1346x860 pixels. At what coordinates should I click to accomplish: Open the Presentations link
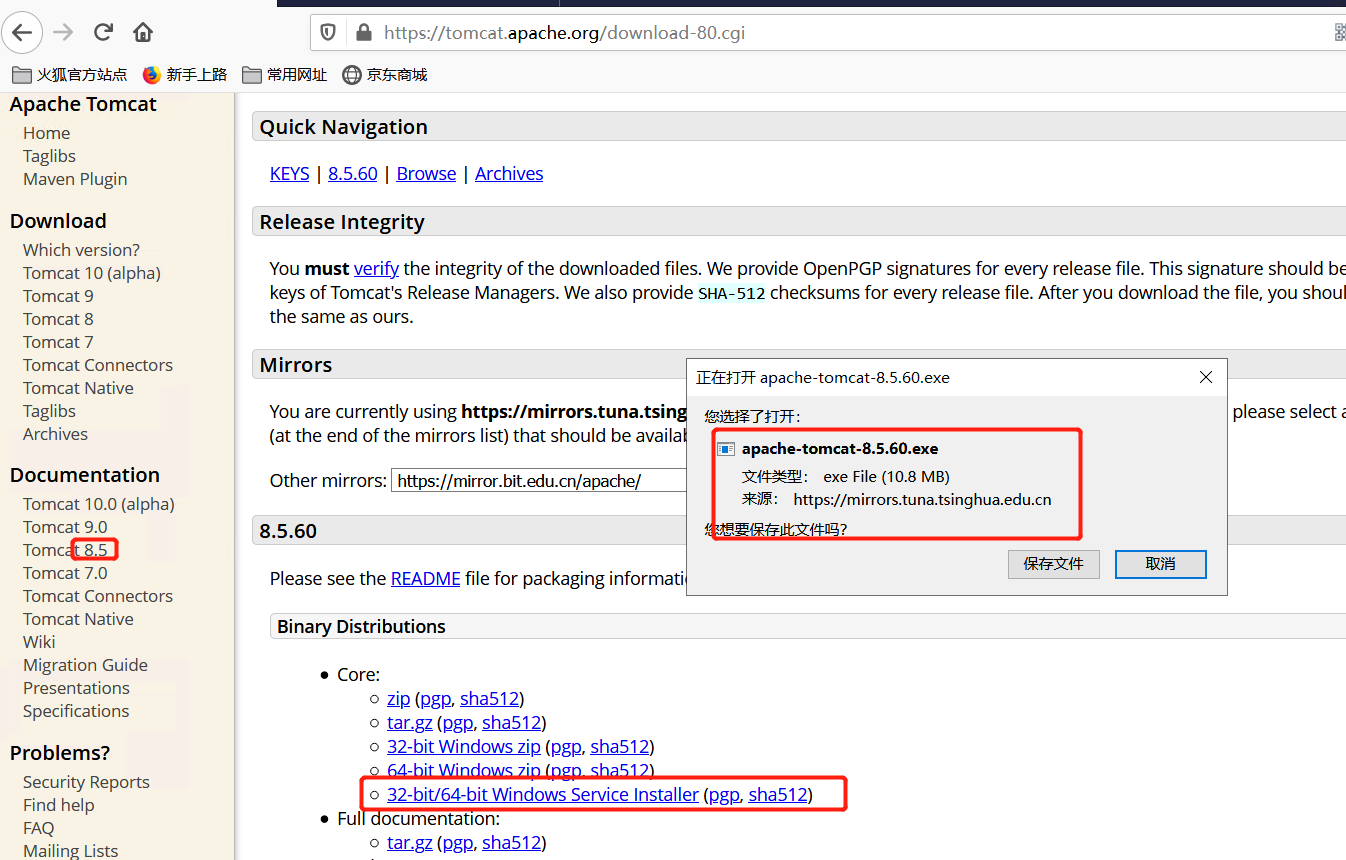pyautogui.click(x=77, y=688)
